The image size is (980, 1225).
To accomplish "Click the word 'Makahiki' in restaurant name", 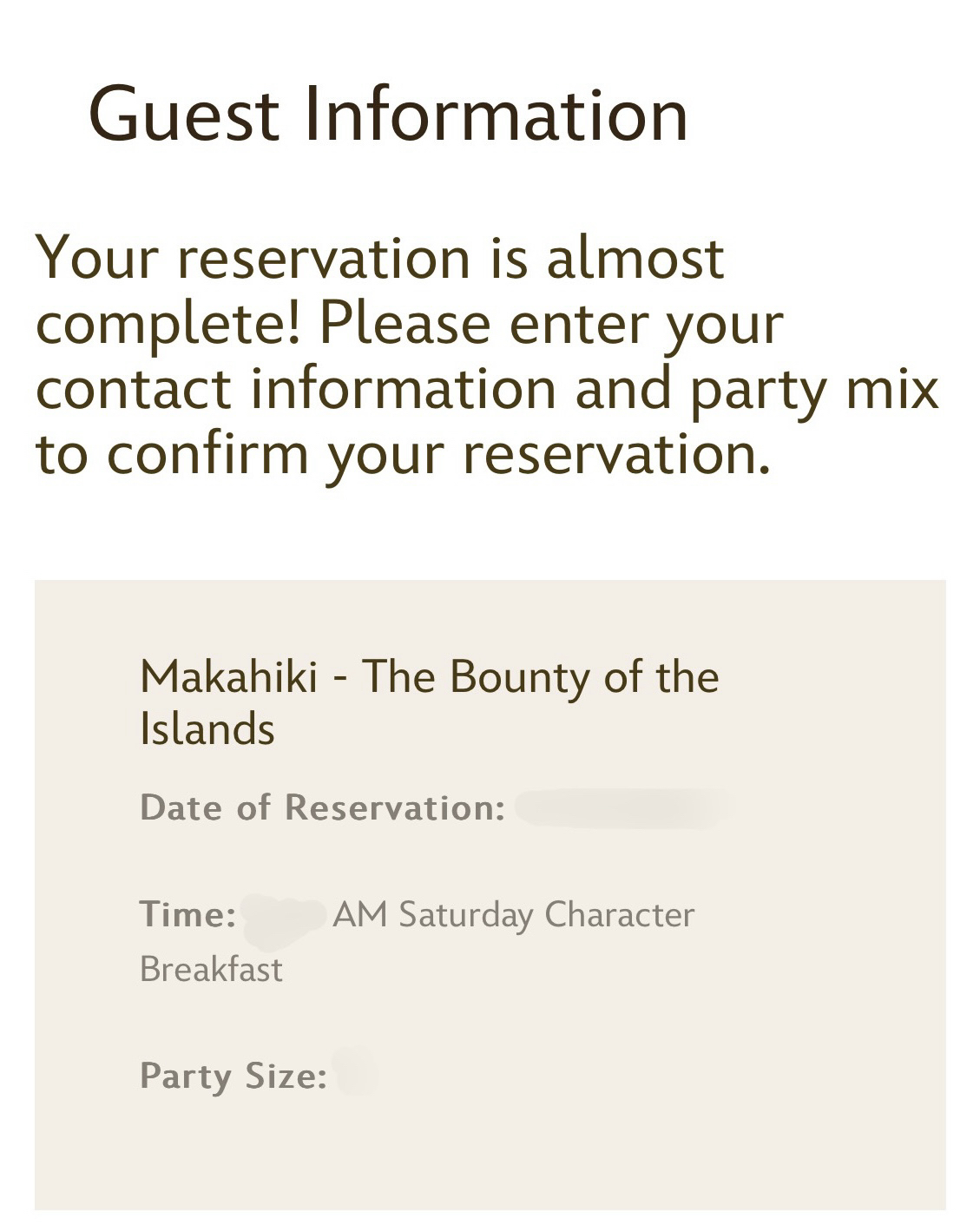I will pos(228,676).
